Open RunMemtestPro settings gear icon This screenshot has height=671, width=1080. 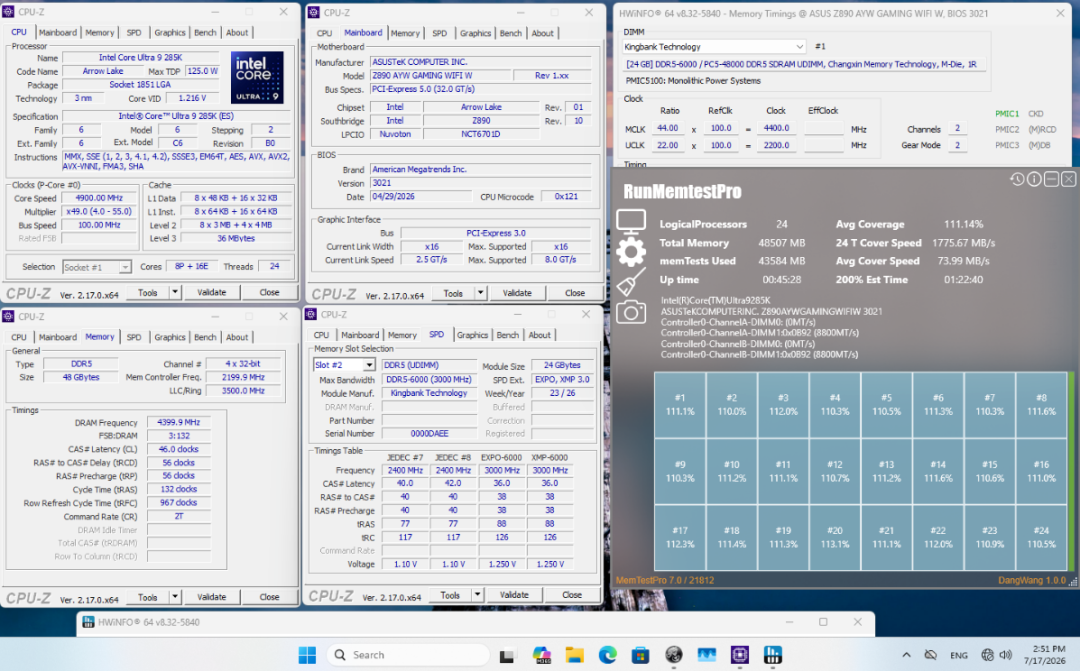click(x=631, y=251)
